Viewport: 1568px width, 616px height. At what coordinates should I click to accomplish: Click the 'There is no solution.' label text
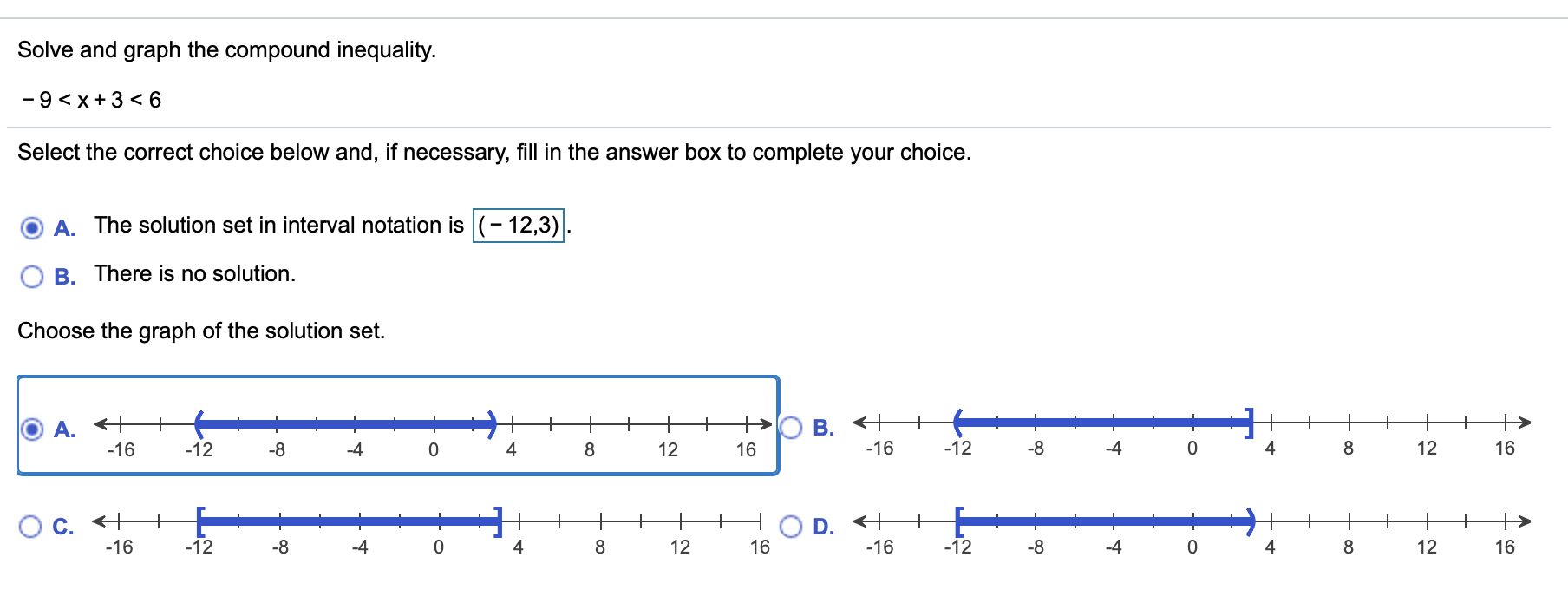coord(194,274)
